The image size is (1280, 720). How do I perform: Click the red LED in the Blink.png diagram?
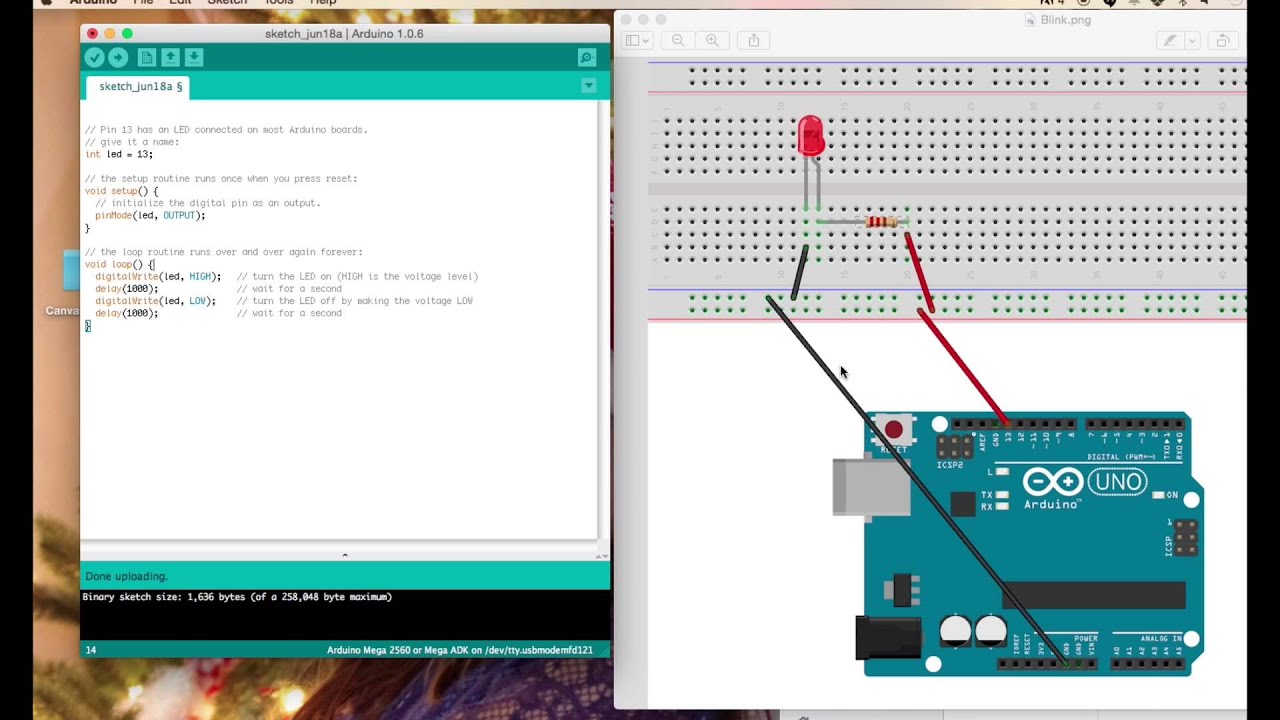pos(811,136)
